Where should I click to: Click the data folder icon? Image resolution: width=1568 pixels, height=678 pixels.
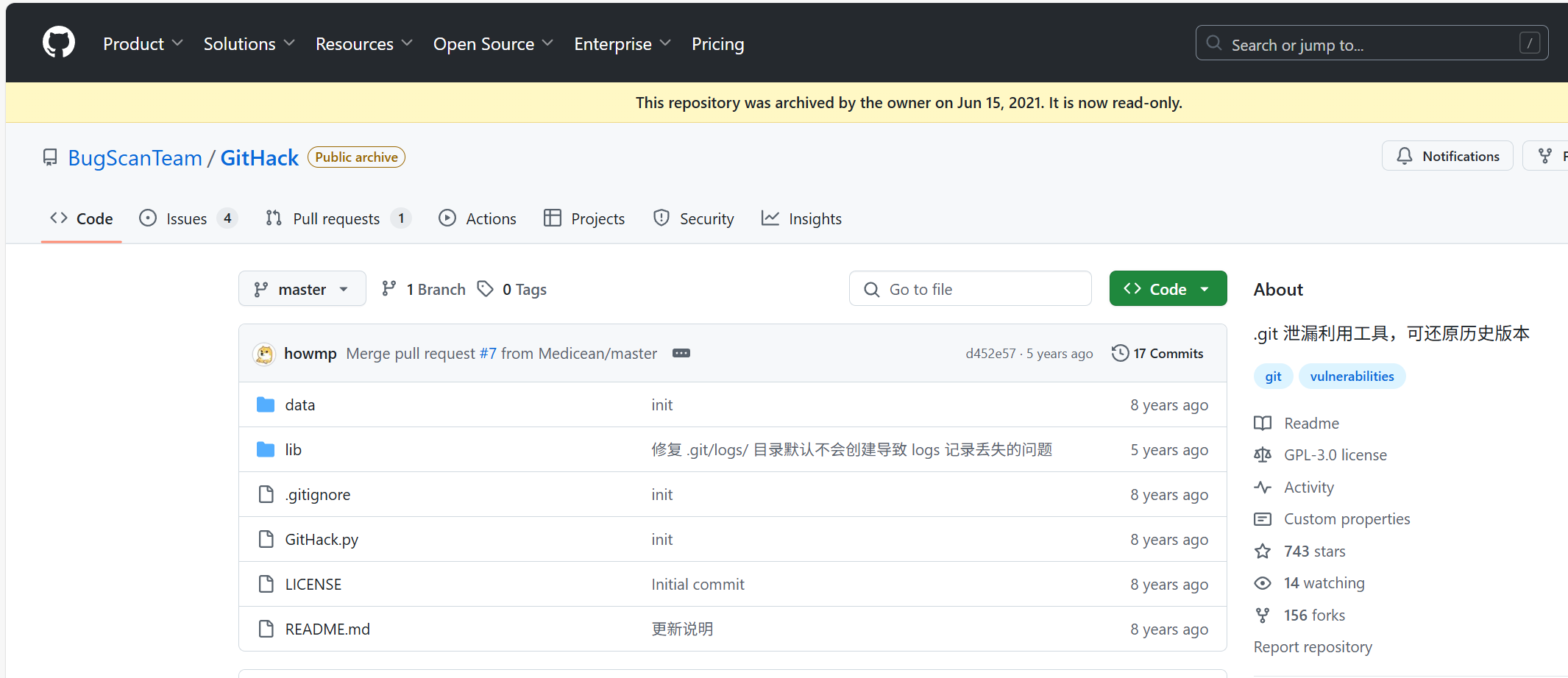coord(266,405)
